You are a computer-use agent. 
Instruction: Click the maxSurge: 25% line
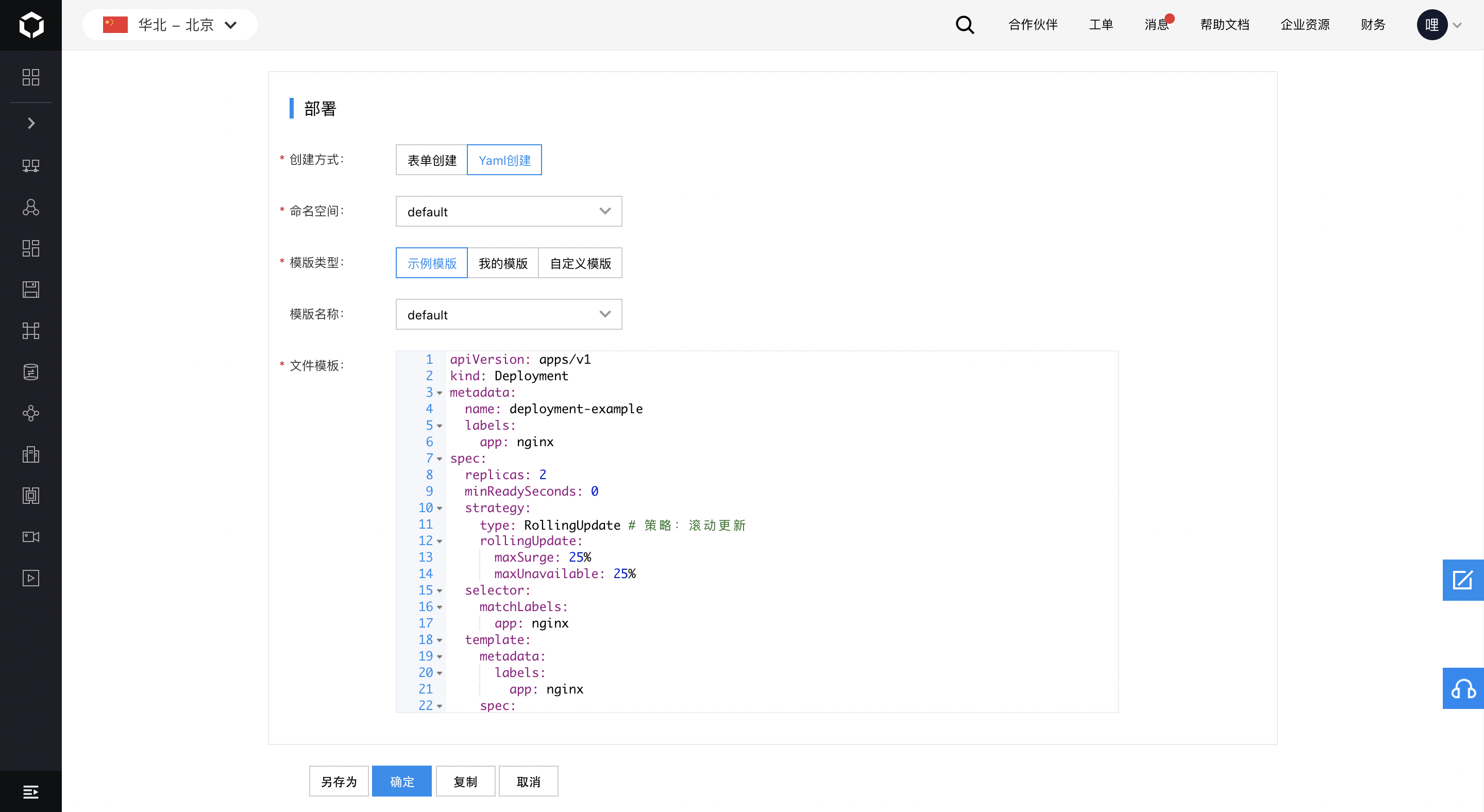click(543, 557)
